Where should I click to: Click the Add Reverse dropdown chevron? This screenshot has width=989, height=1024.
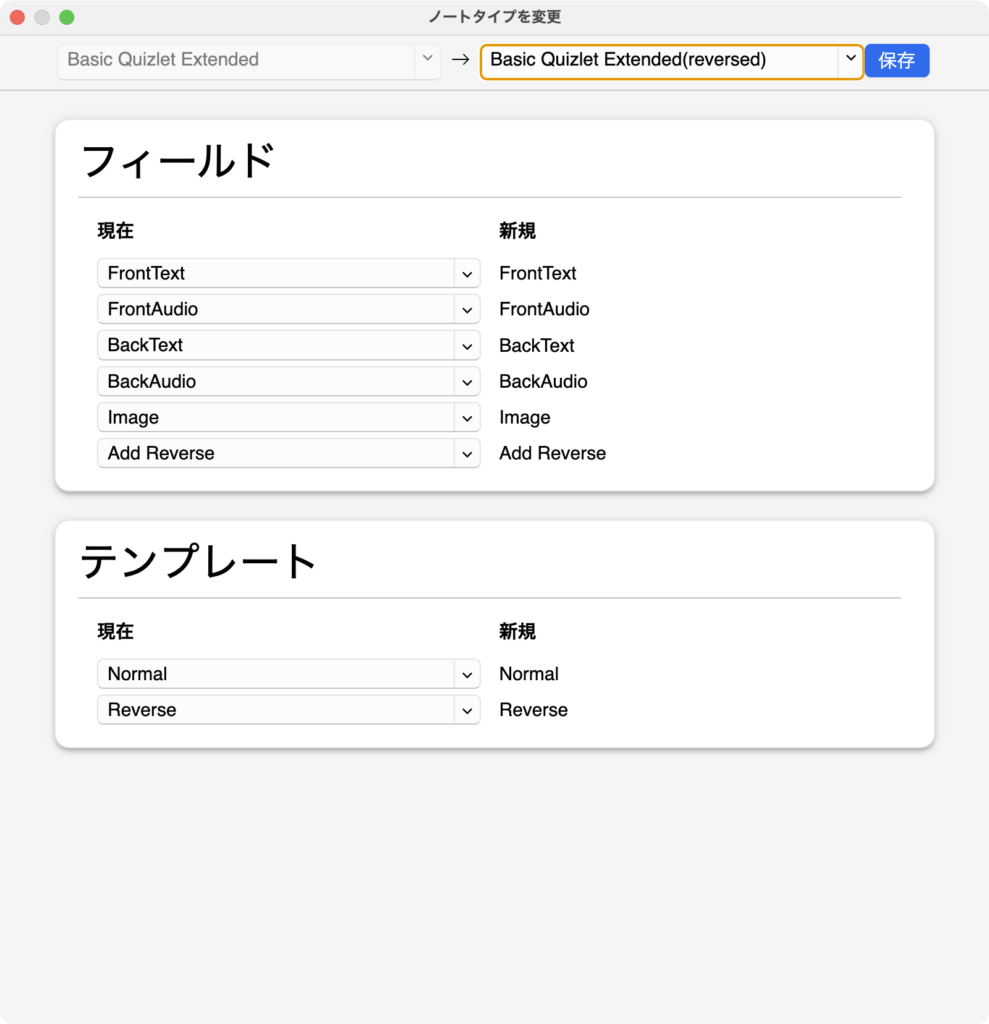click(x=467, y=453)
